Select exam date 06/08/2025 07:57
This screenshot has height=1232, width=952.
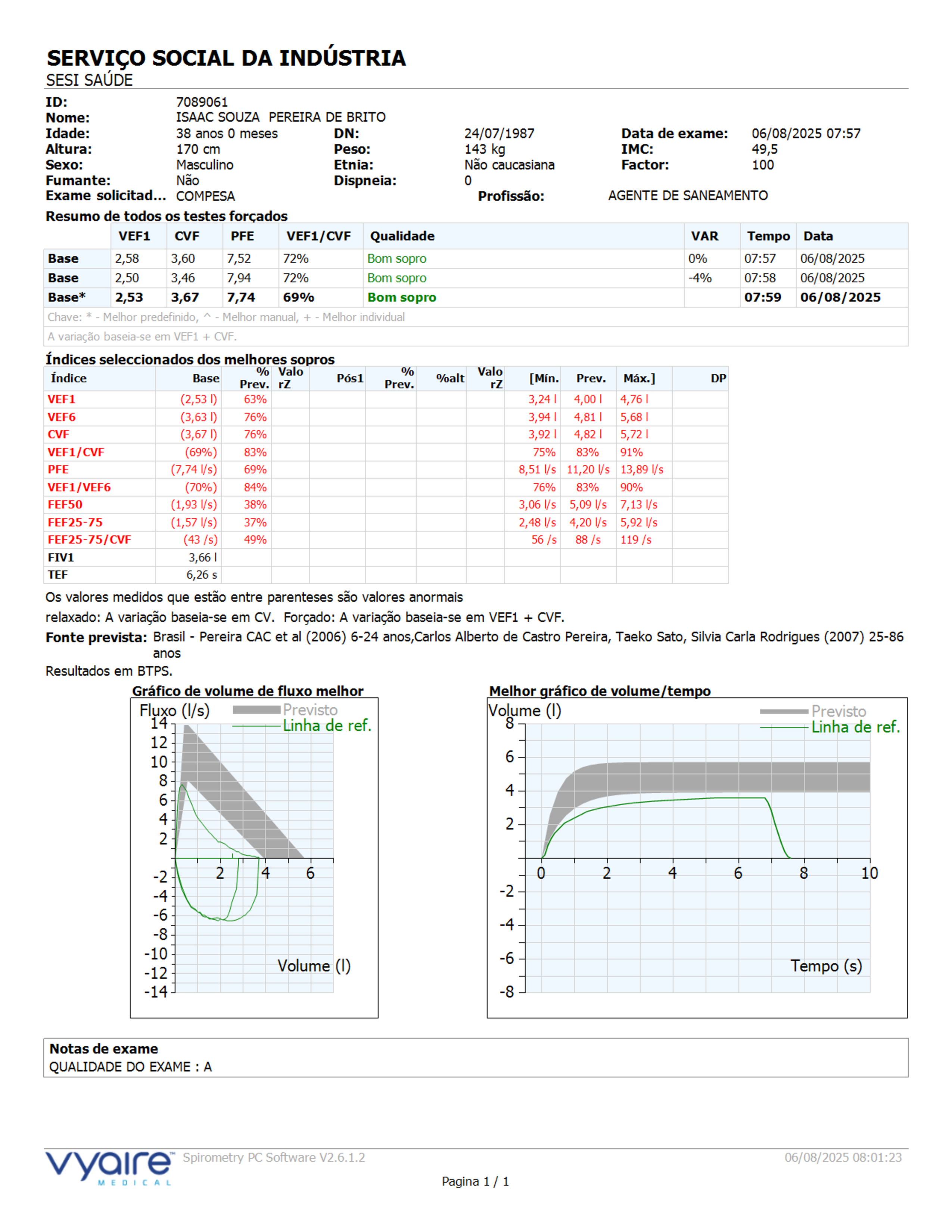[x=806, y=134]
